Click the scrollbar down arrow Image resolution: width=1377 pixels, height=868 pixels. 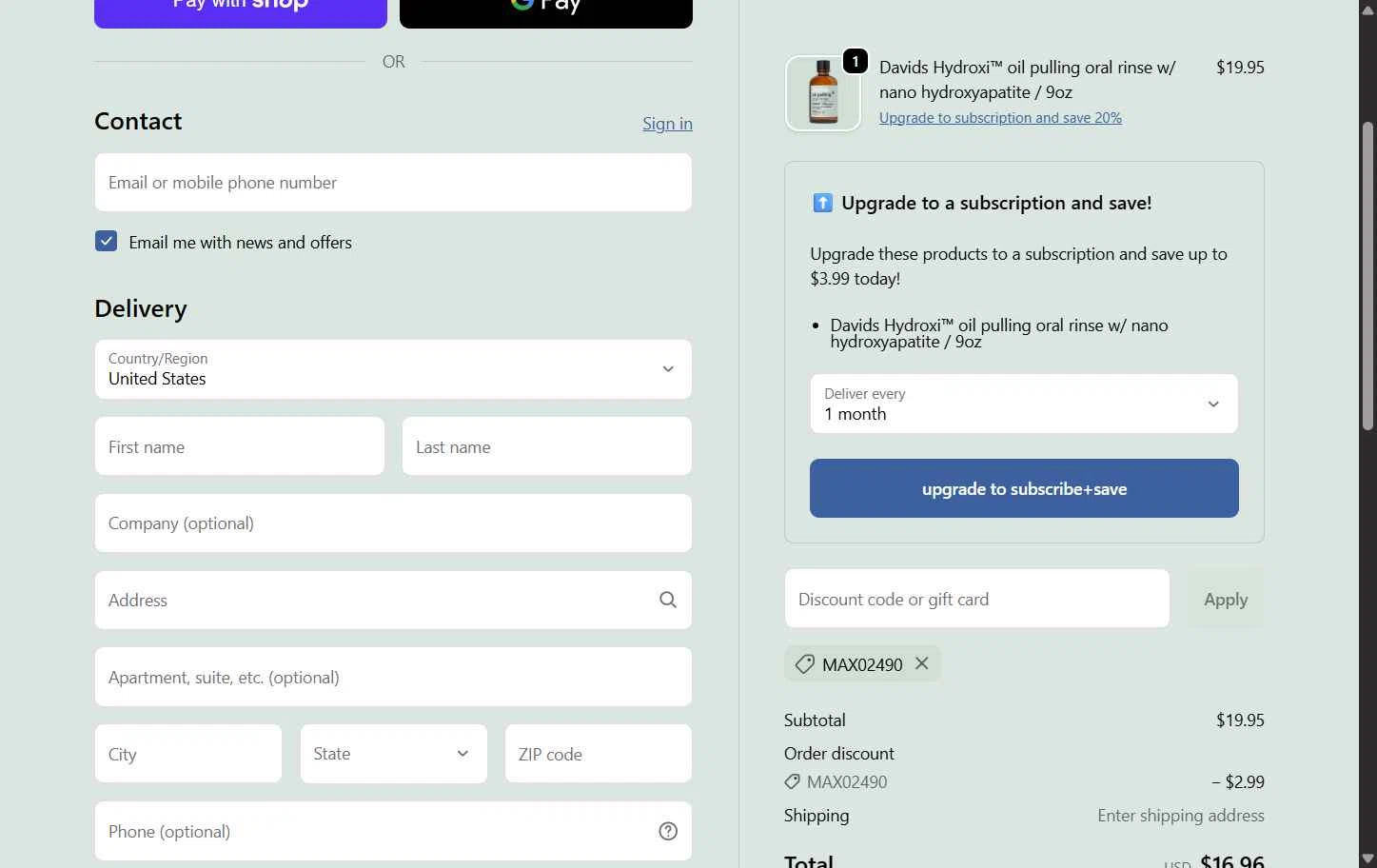coord(1368,859)
